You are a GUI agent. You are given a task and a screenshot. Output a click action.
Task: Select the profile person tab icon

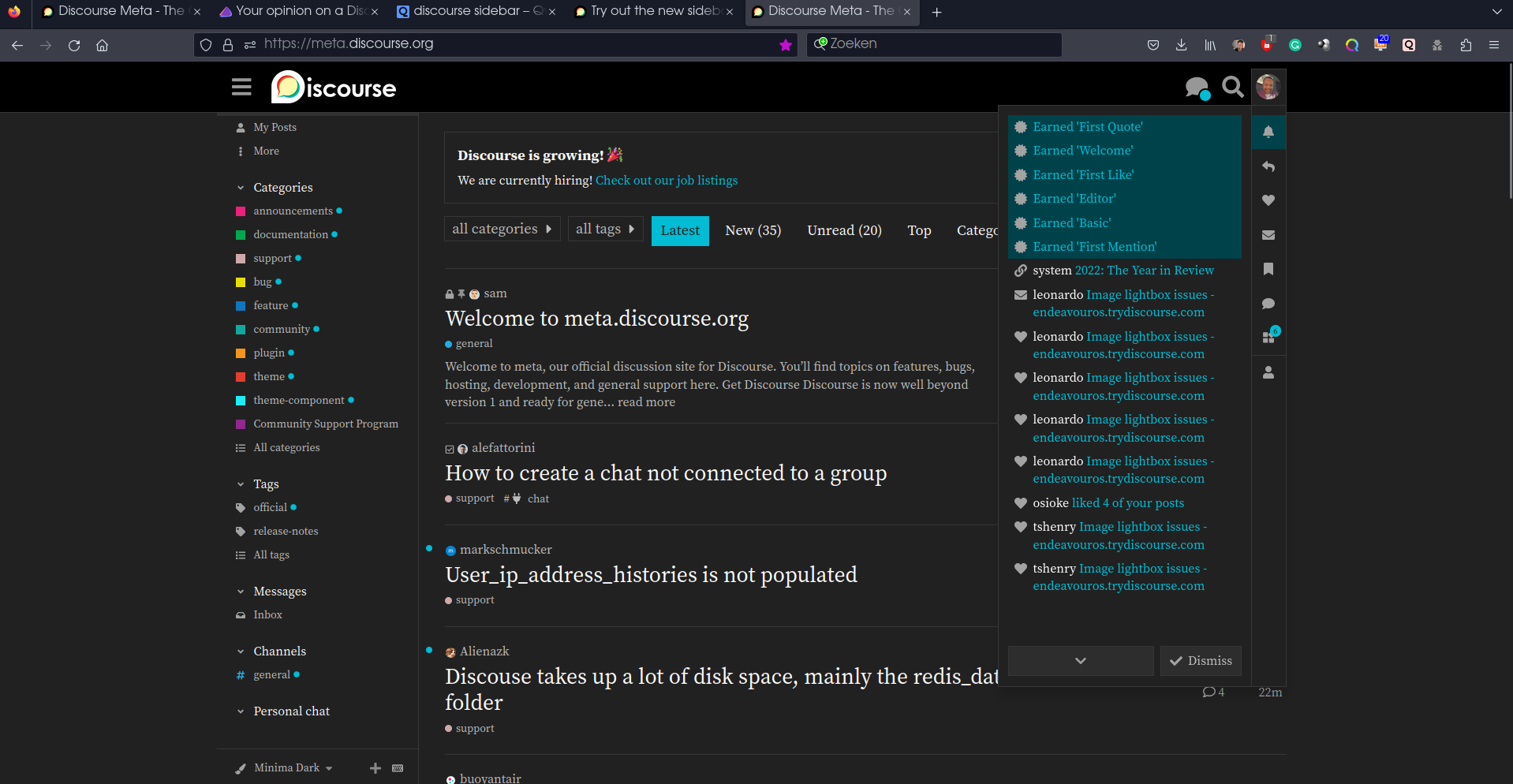(1268, 372)
